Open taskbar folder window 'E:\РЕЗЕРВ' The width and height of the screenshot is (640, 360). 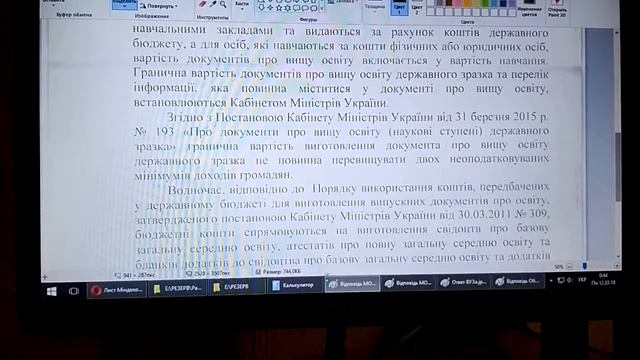236,287
